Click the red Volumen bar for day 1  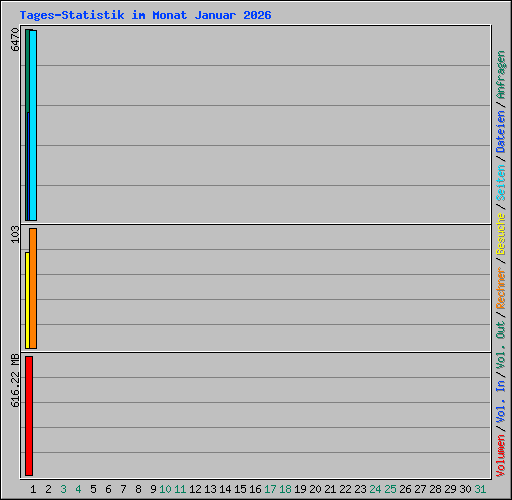[29, 416]
